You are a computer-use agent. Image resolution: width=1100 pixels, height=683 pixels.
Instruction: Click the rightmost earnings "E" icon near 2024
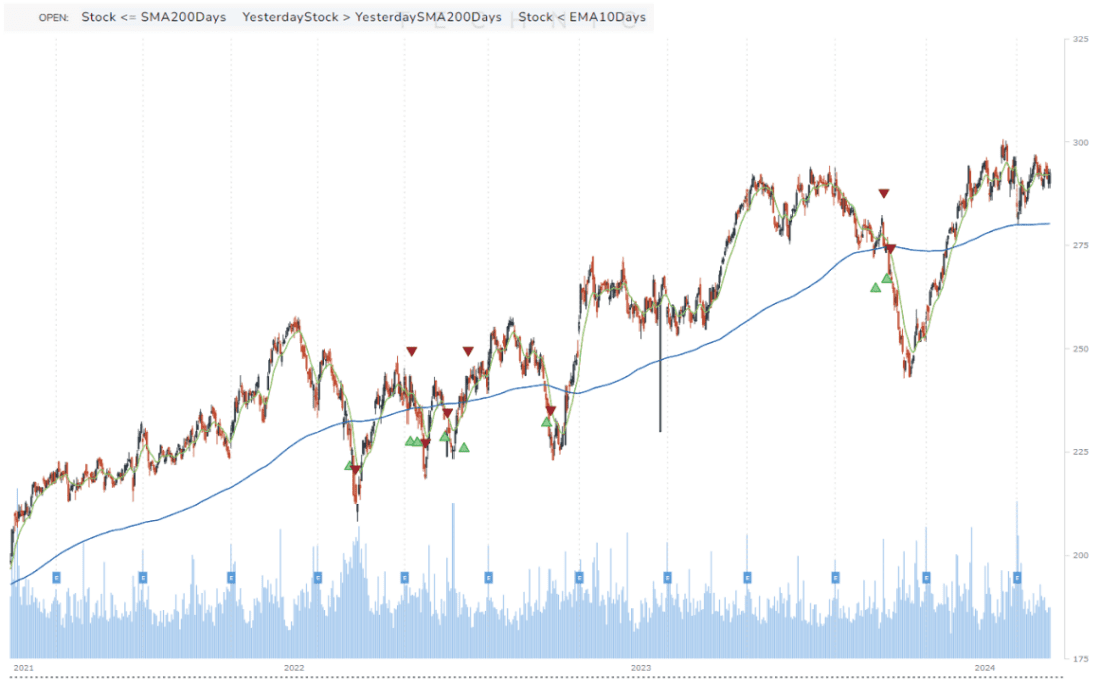[x=1017, y=575]
